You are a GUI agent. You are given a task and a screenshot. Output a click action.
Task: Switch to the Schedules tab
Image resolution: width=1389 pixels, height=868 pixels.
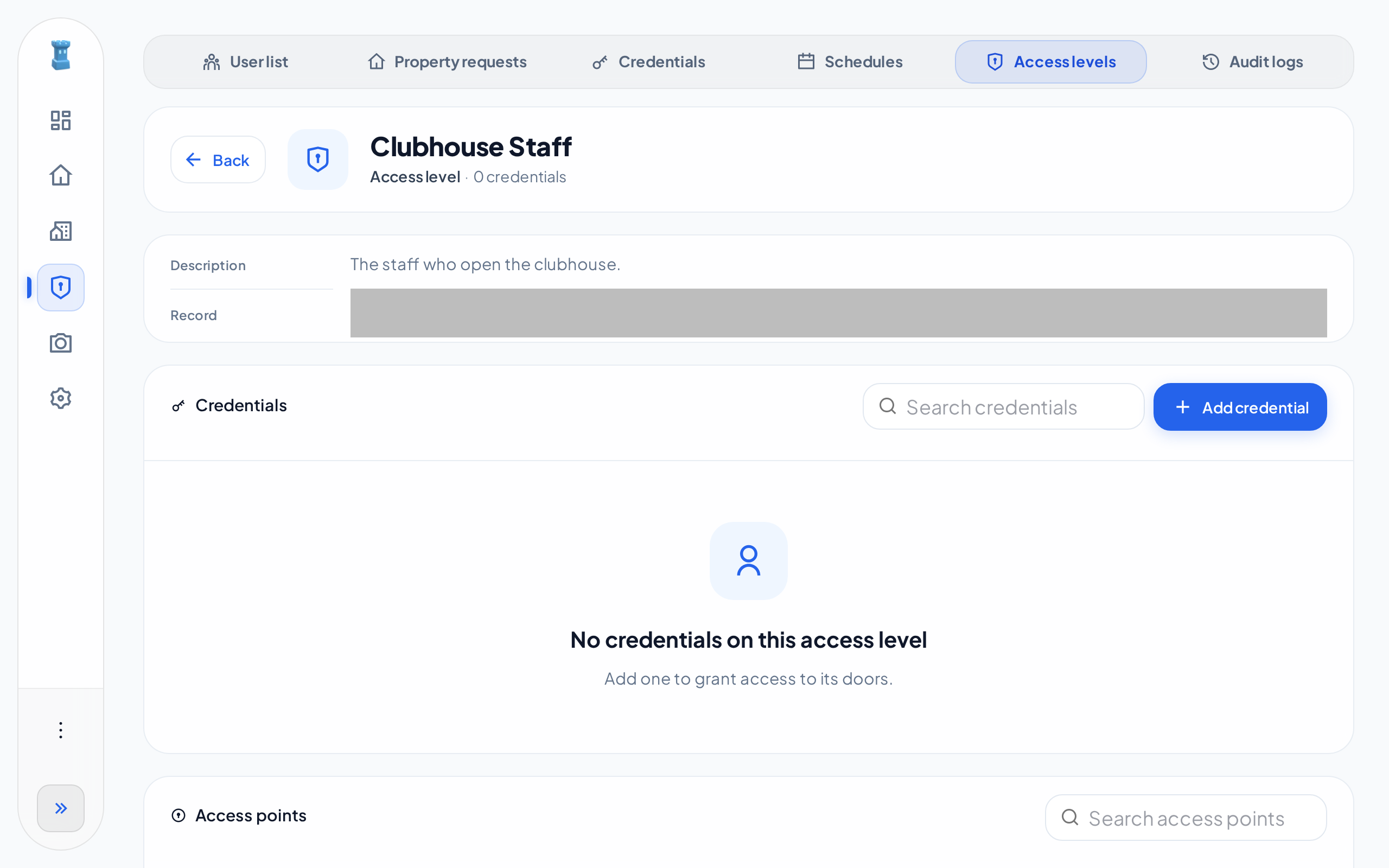pyautogui.click(x=850, y=62)
